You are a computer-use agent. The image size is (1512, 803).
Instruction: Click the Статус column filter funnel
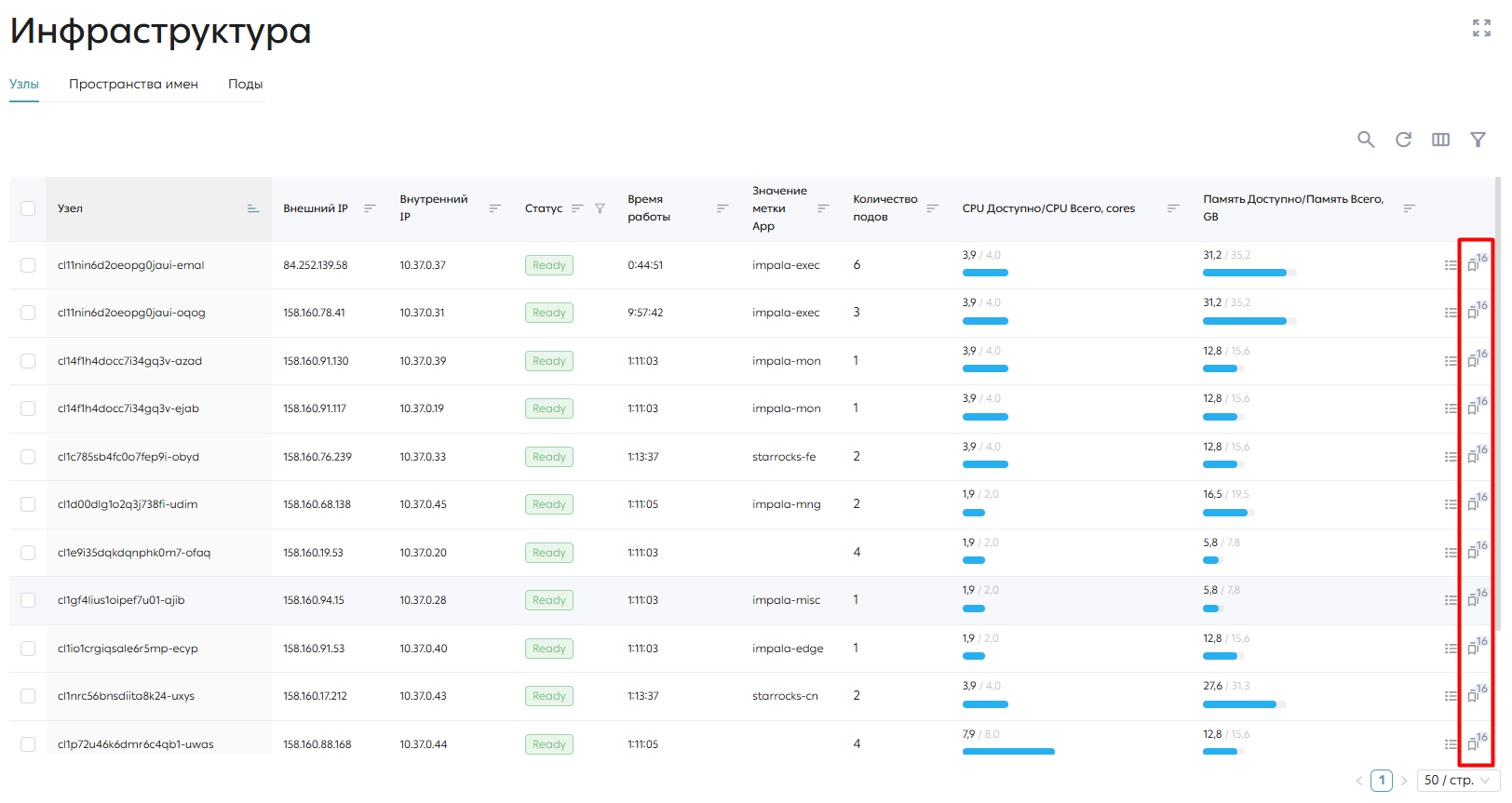(x=600, y=208)
